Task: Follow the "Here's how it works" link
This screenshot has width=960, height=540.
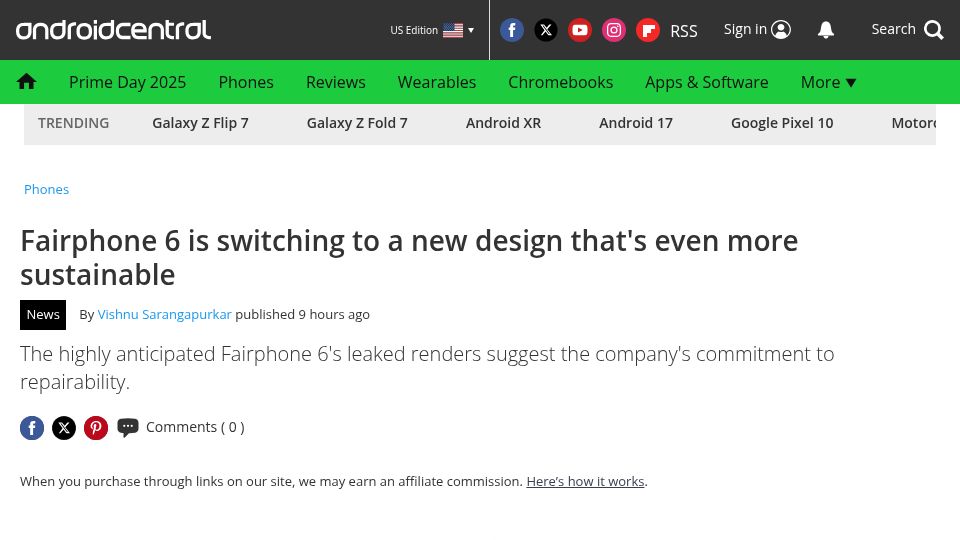Action: (585, 482)
